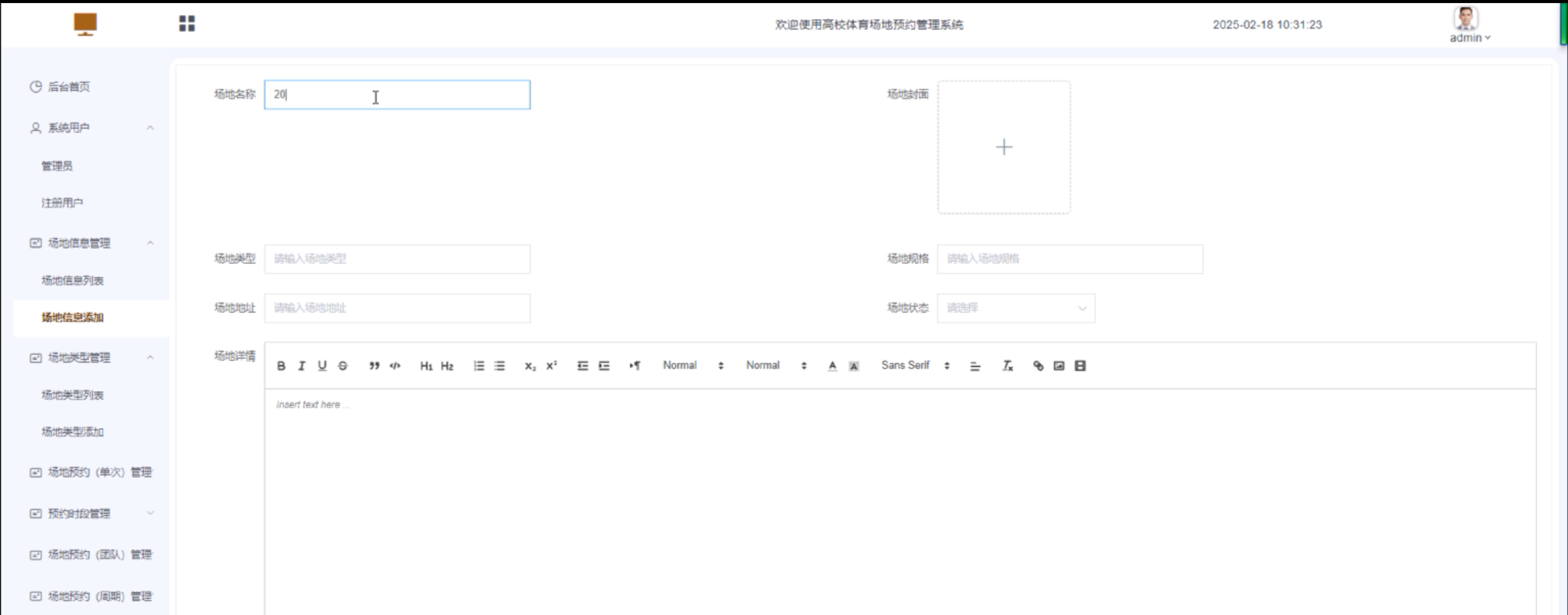Insert ordered list
The height and width of the screenshot is (615, 1568).
pyautogui.click(x=479, y=366)
